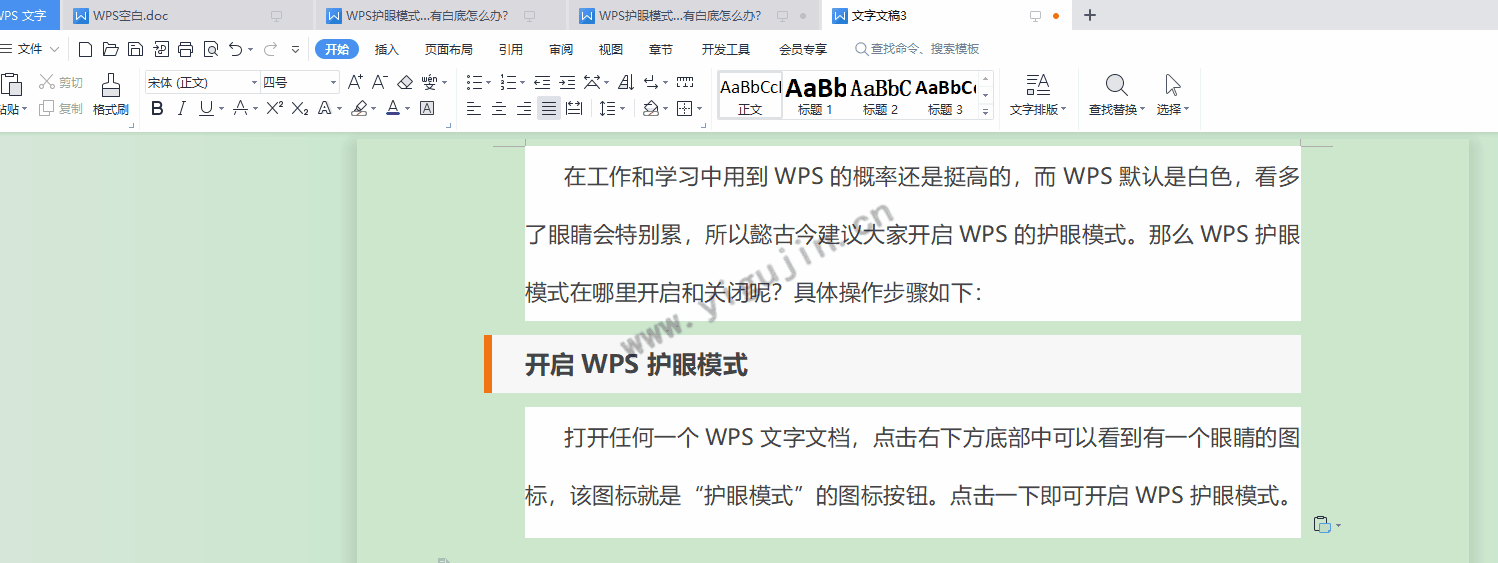Toggle Underline formatting
Image resolution: width=1498 pixels, height=563 pixels.
tap(206, 108)
